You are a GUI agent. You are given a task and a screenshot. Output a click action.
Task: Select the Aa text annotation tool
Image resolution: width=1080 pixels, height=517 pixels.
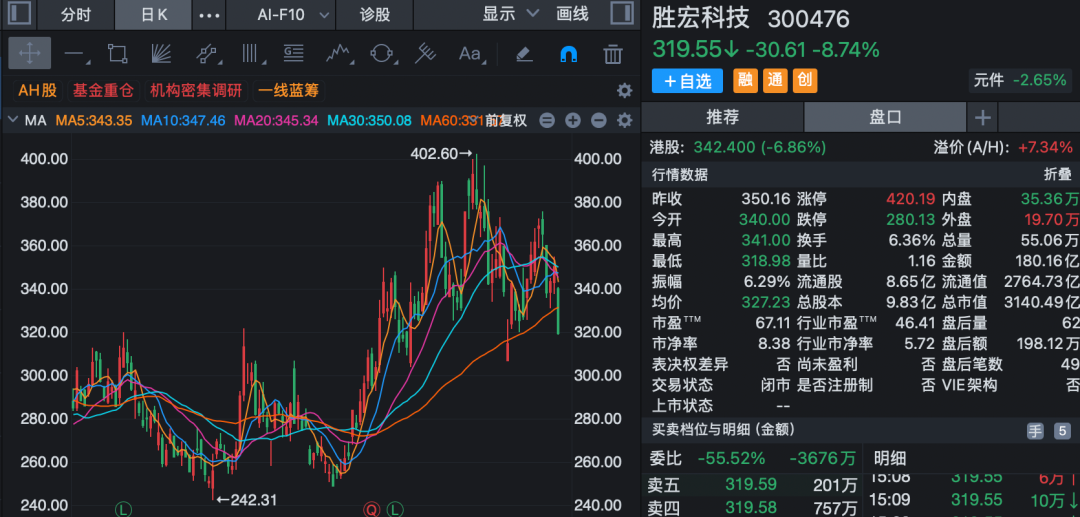click(470, 53)
